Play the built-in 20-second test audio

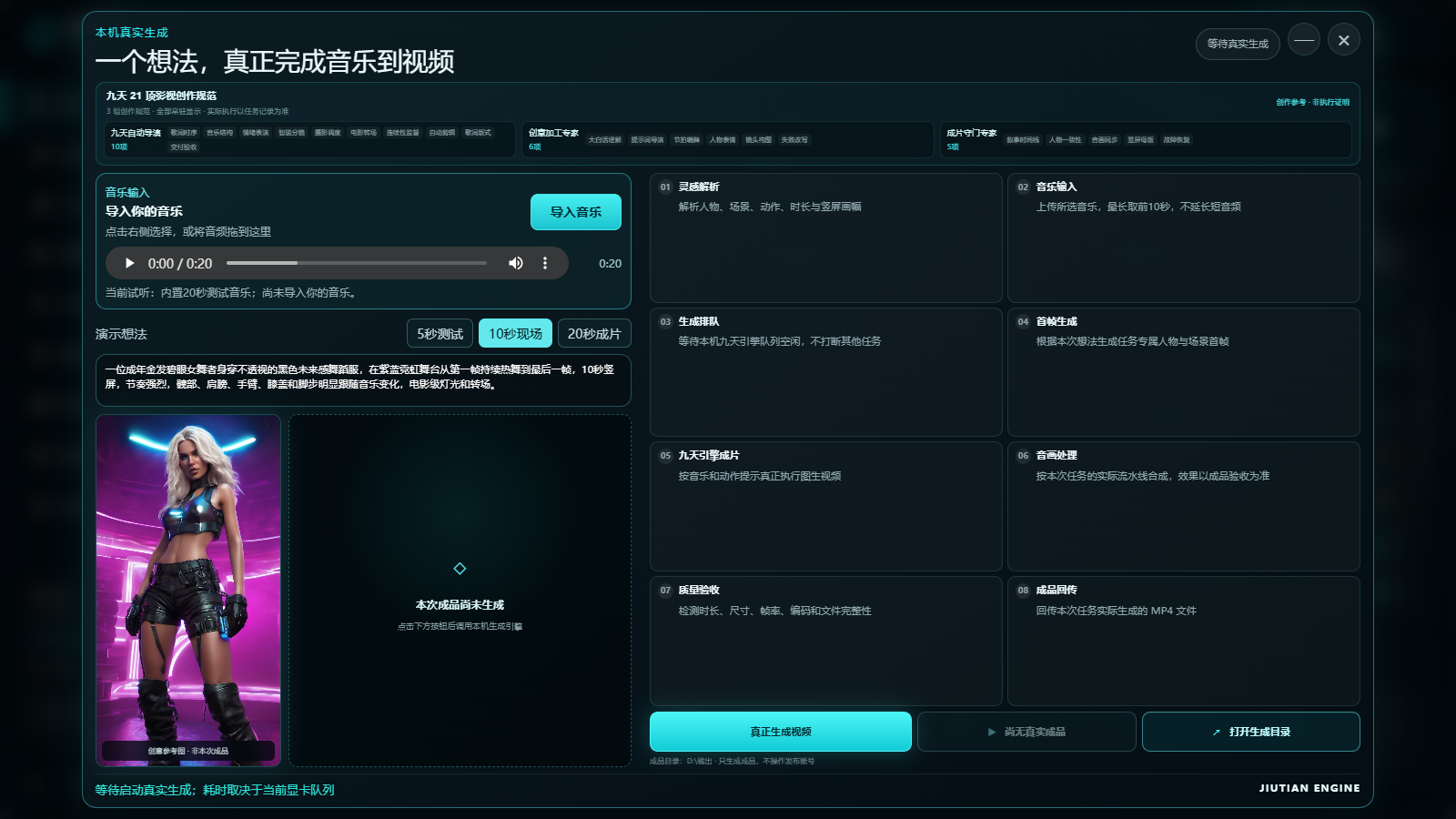(x=129, y=263)
